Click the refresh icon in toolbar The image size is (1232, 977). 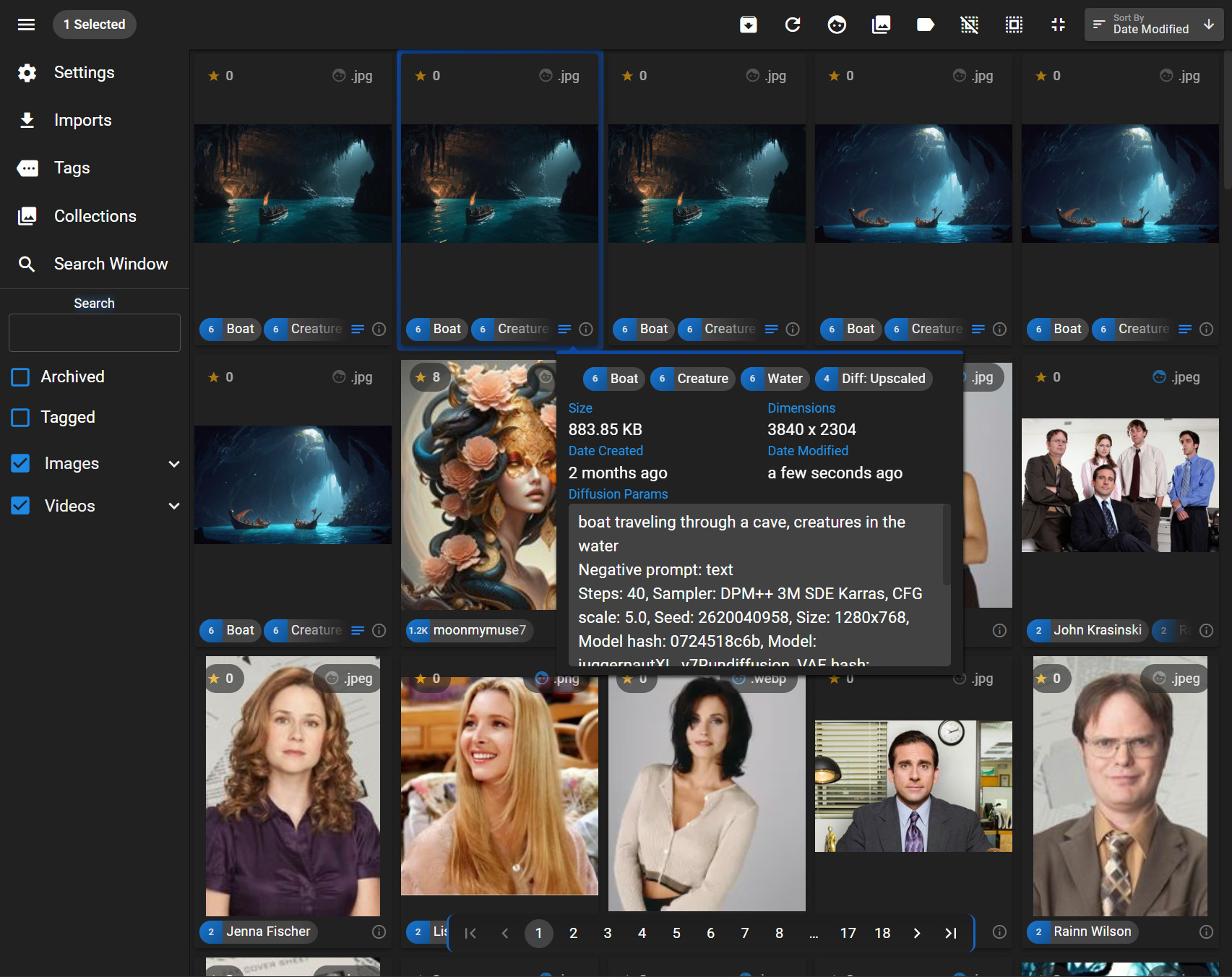coord(793,25)
